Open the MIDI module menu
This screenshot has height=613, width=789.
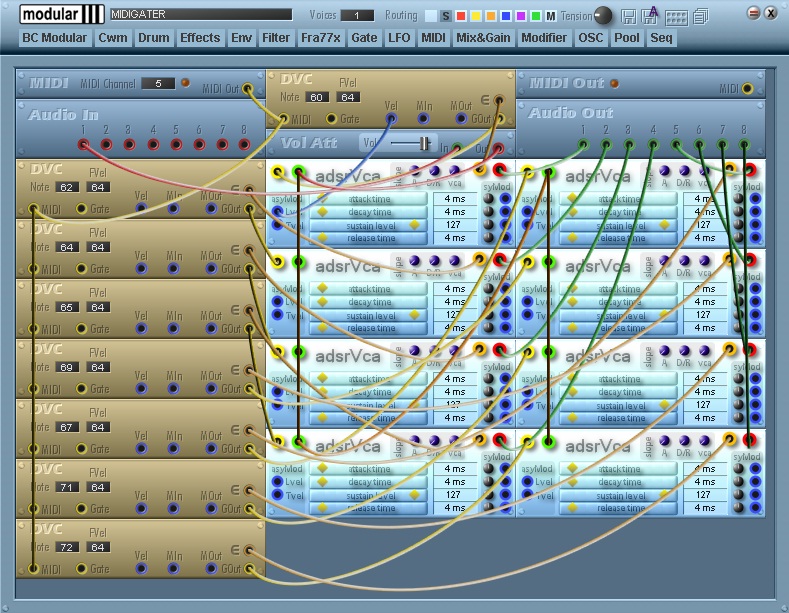pos(433,38)
